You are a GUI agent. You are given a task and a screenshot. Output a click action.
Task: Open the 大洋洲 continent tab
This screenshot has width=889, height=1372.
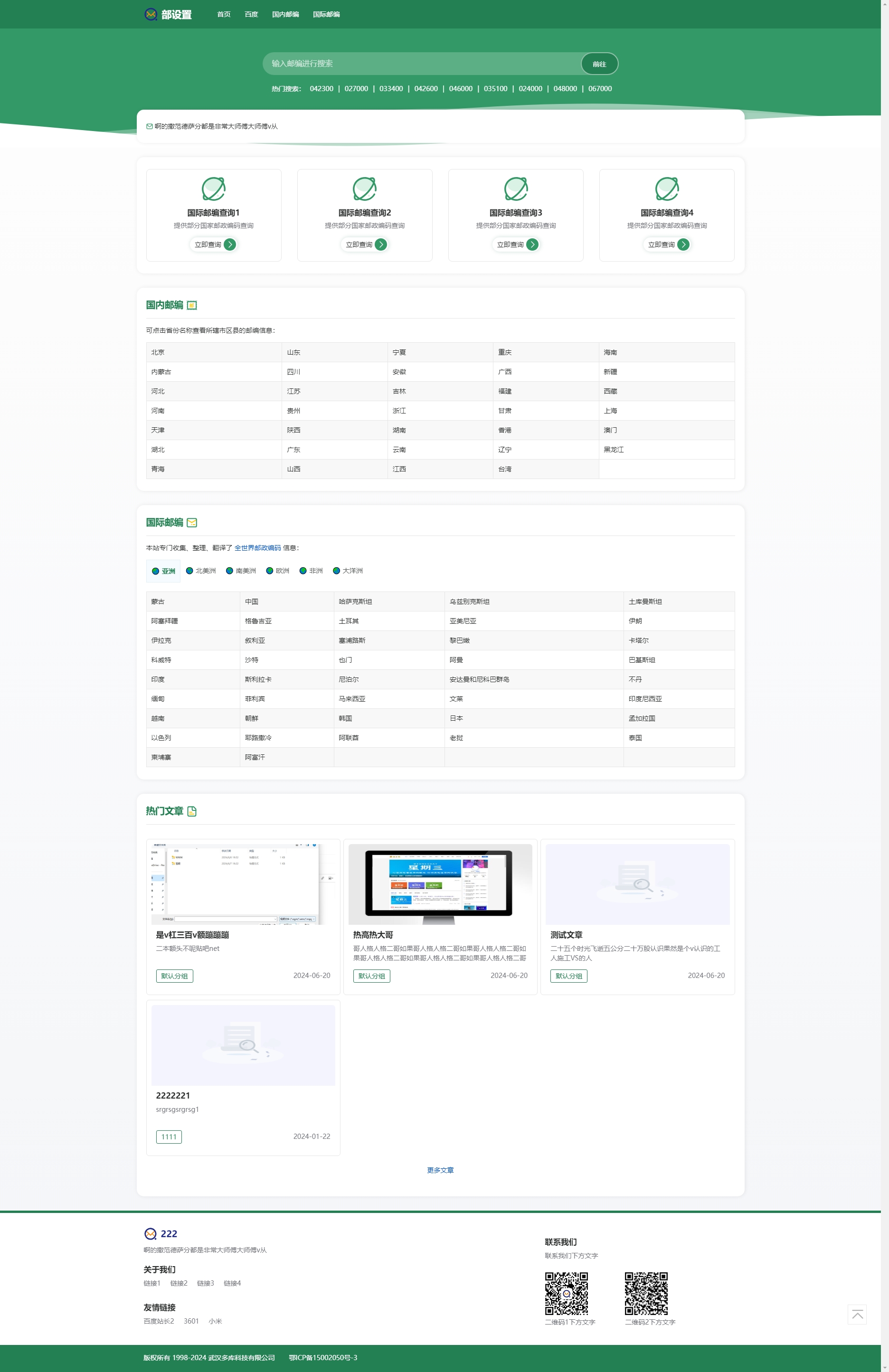(x=348, y=571)
